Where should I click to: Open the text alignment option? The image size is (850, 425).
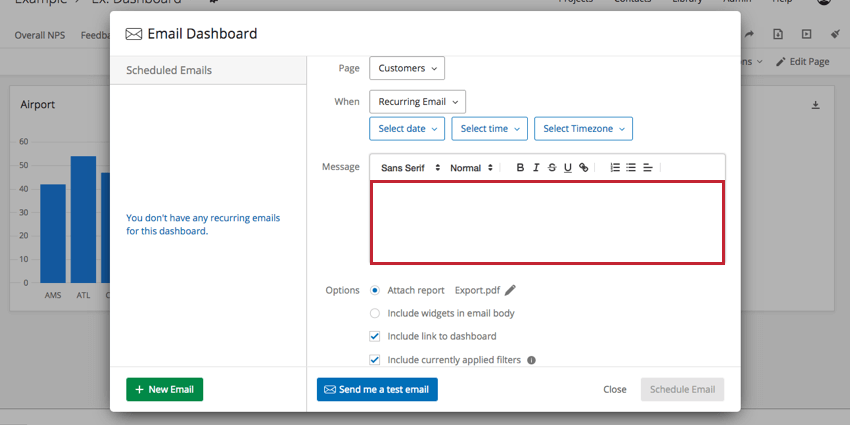click(x=647, y=168)
